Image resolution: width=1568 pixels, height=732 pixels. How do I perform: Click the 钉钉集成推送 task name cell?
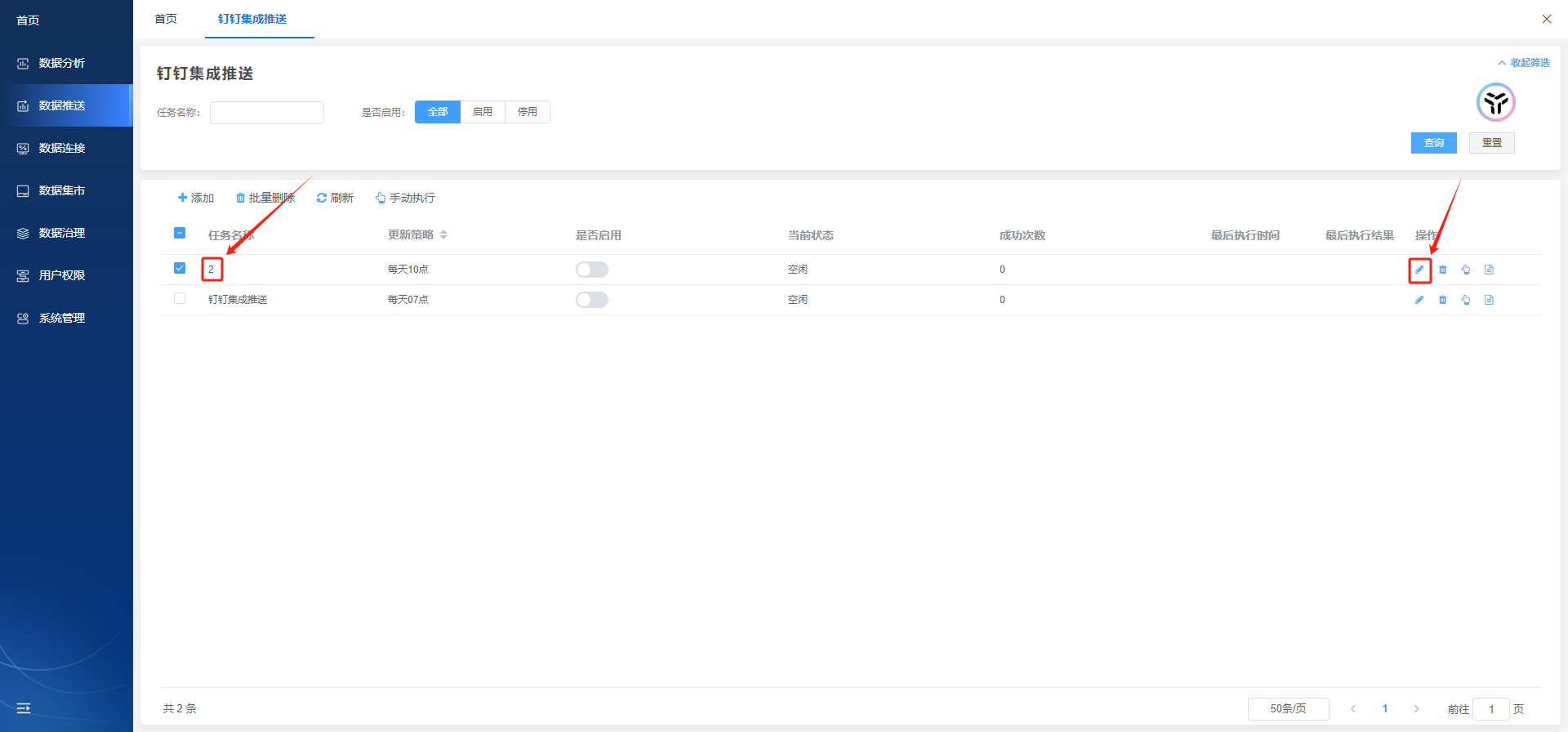[x=238, y=300]
